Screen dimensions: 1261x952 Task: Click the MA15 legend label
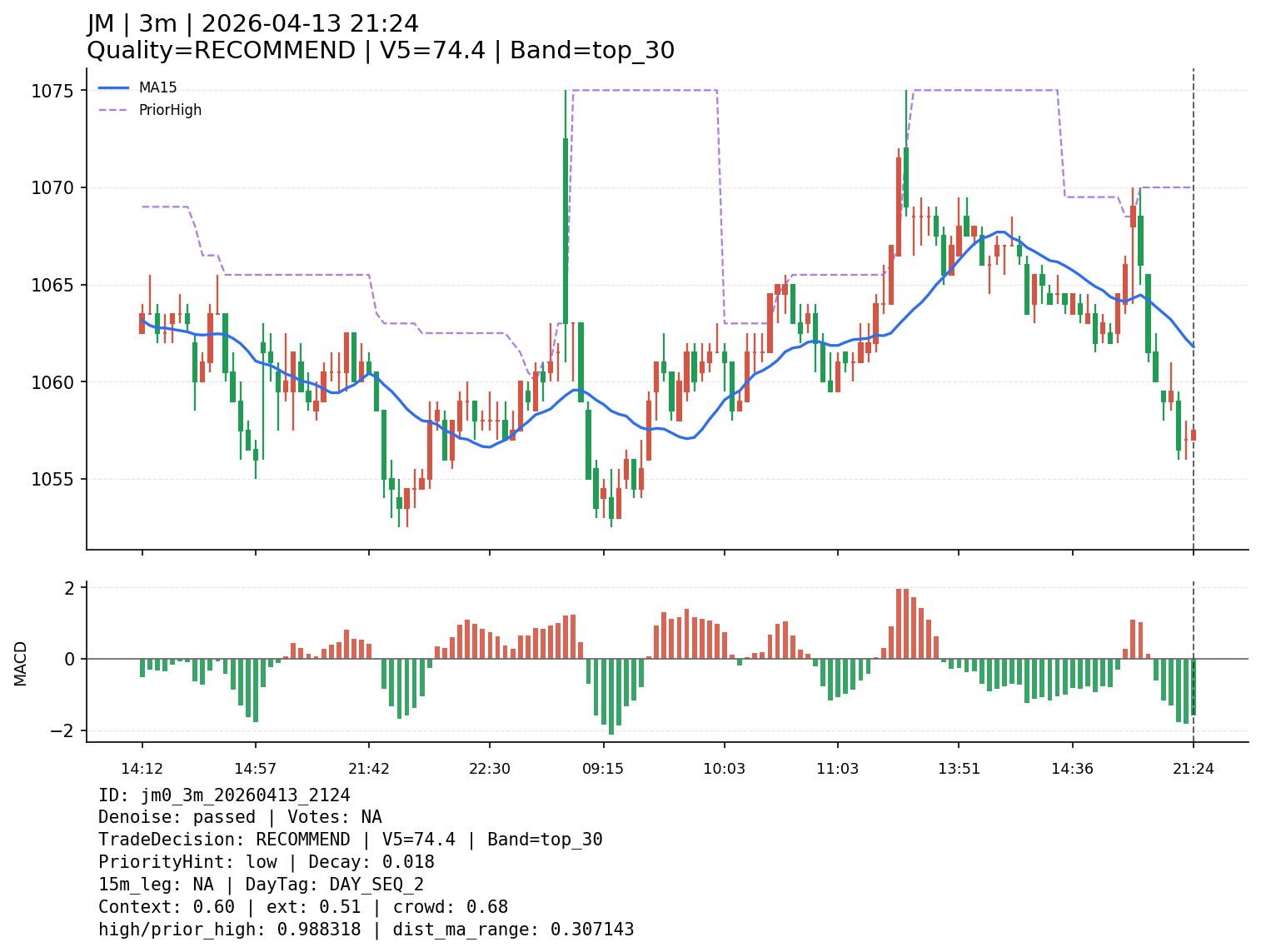(x=157, y=87)
